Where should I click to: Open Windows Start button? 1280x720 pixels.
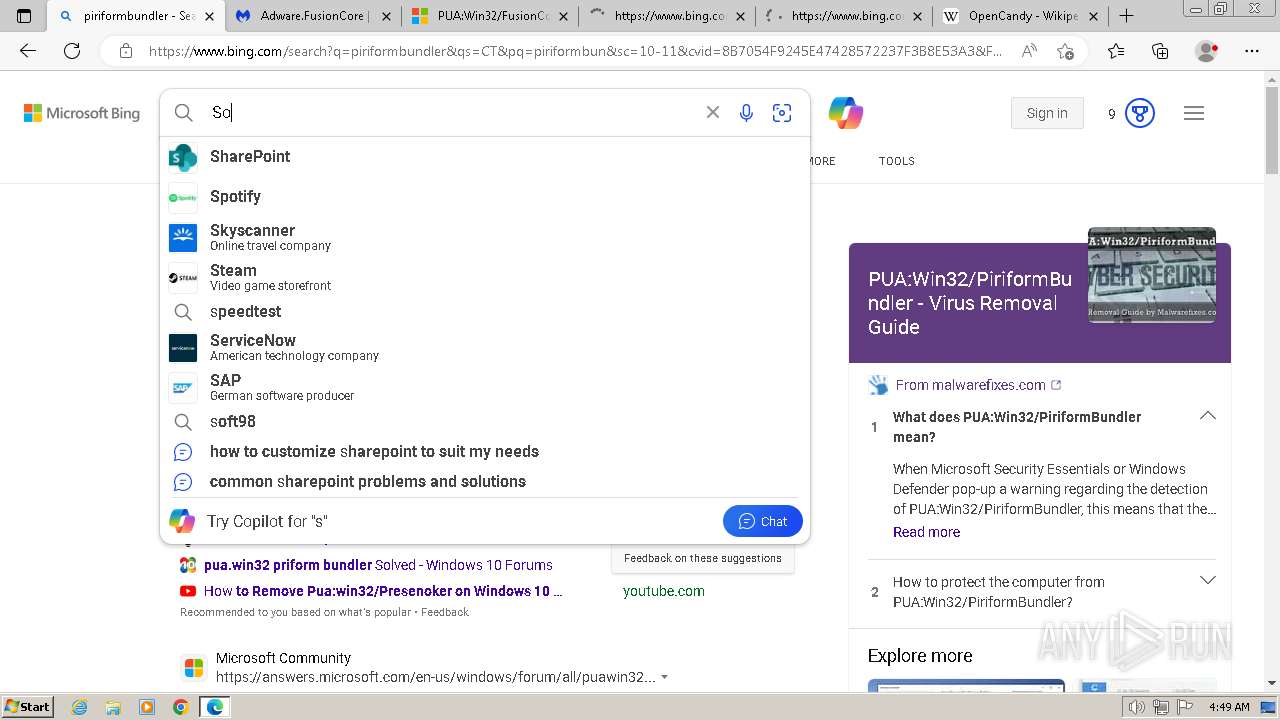(27, 707)
